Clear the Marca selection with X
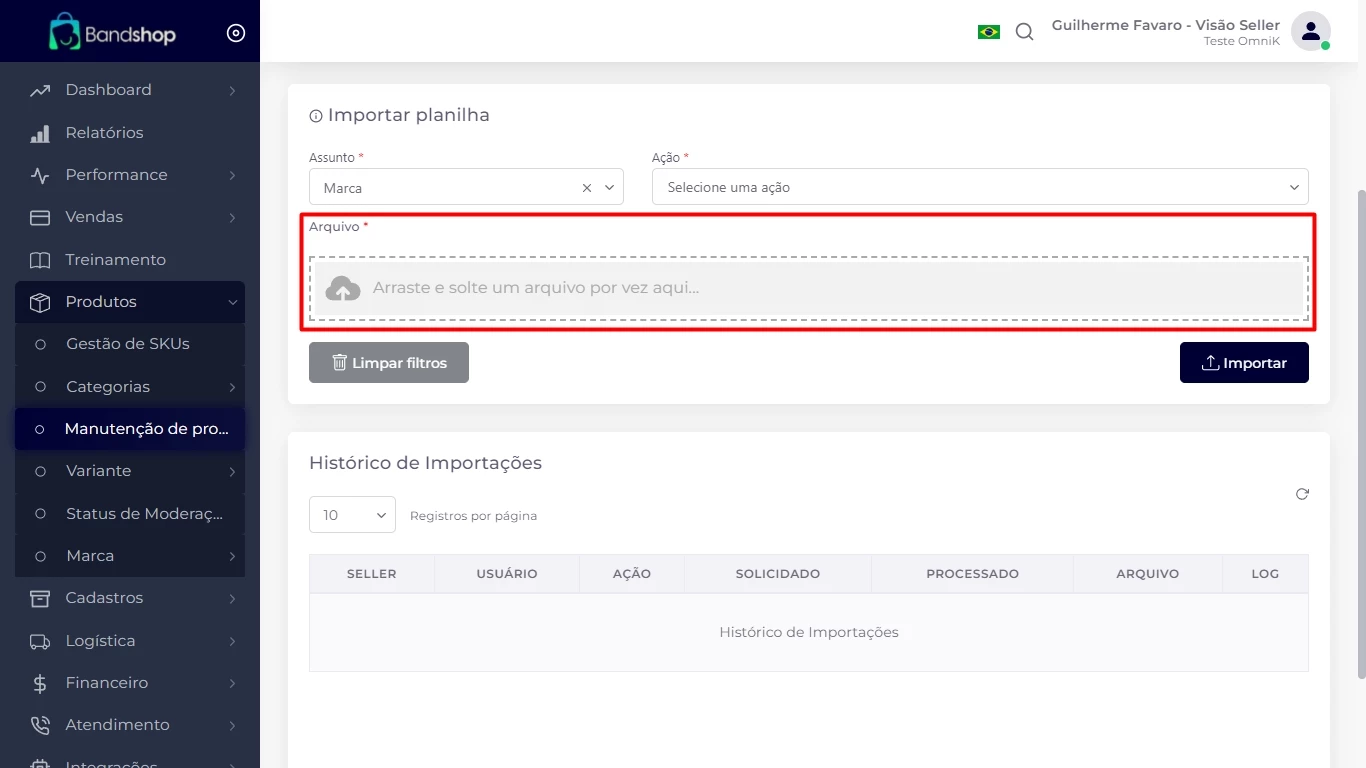Viewport: 1366px width, 768px height. 587,188
